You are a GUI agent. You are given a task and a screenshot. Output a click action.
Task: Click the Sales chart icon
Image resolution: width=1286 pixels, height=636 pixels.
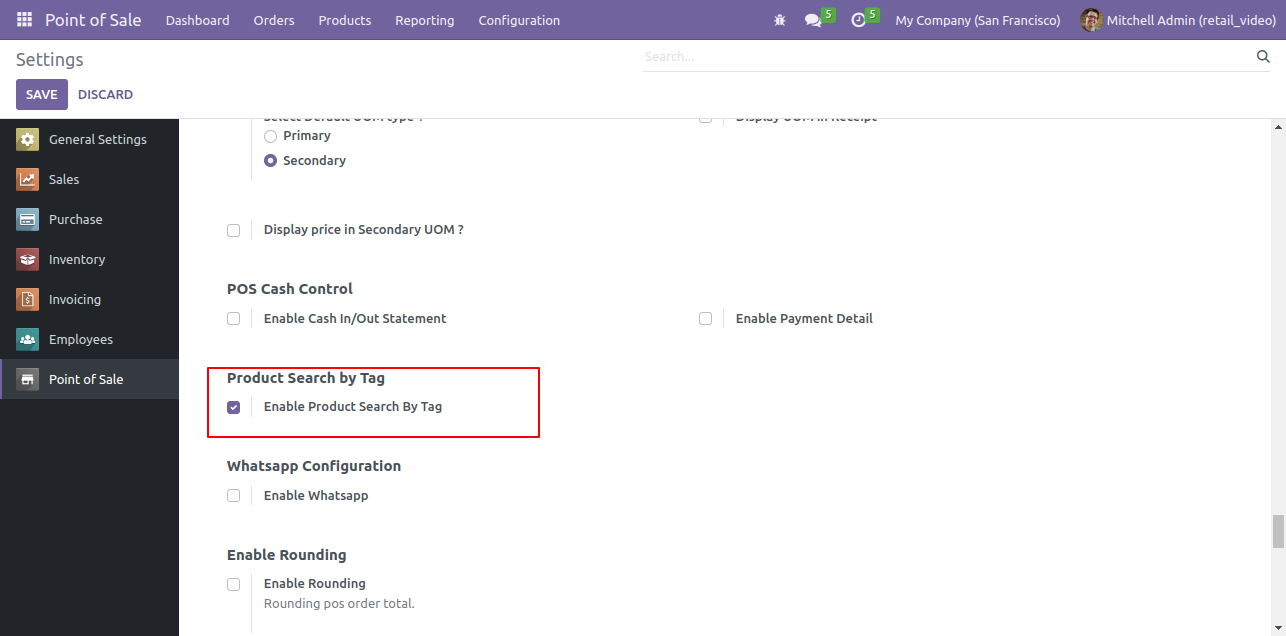tap(27, 180)
